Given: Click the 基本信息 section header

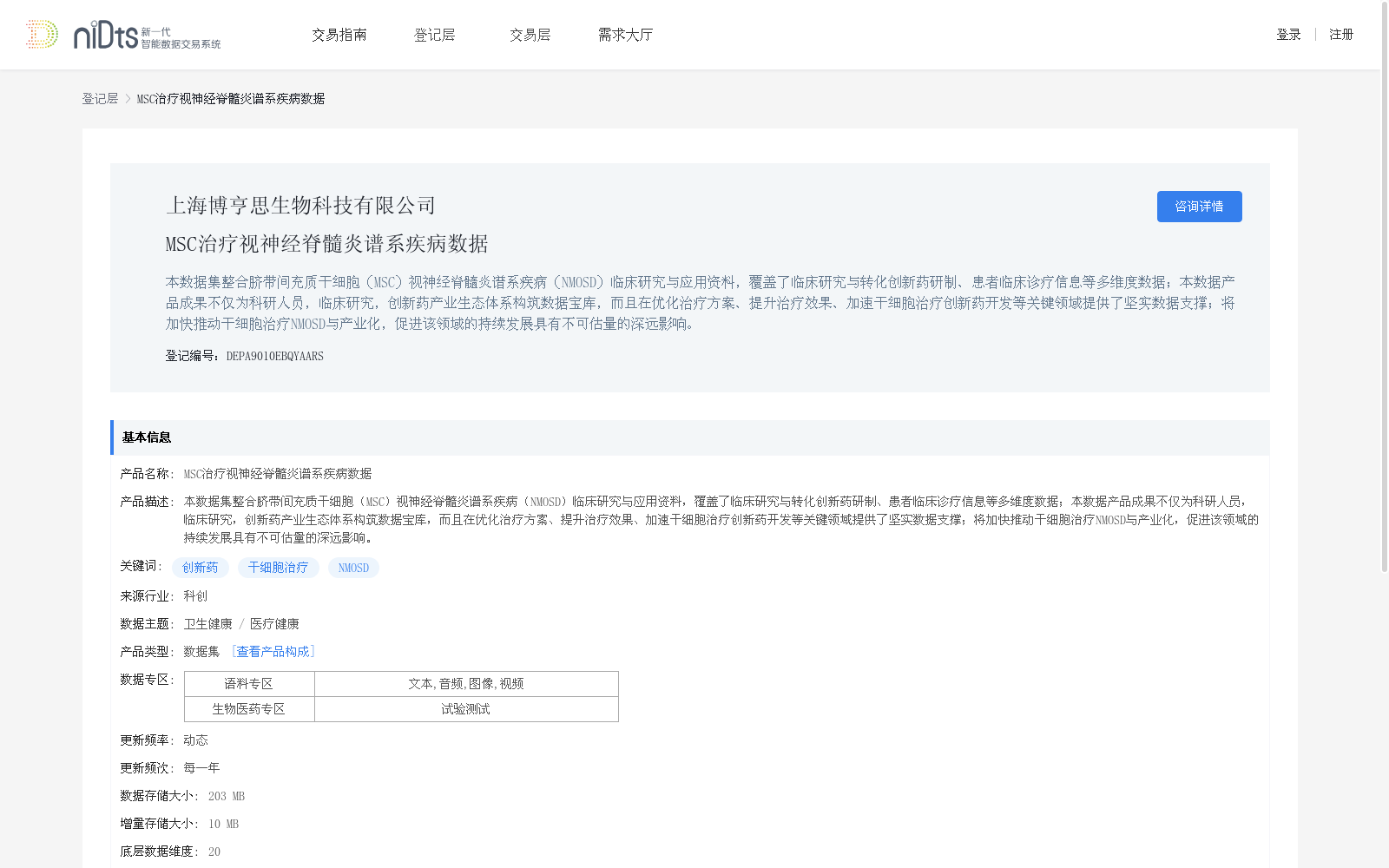Looking at the screenshot, I should click(690, 437).
